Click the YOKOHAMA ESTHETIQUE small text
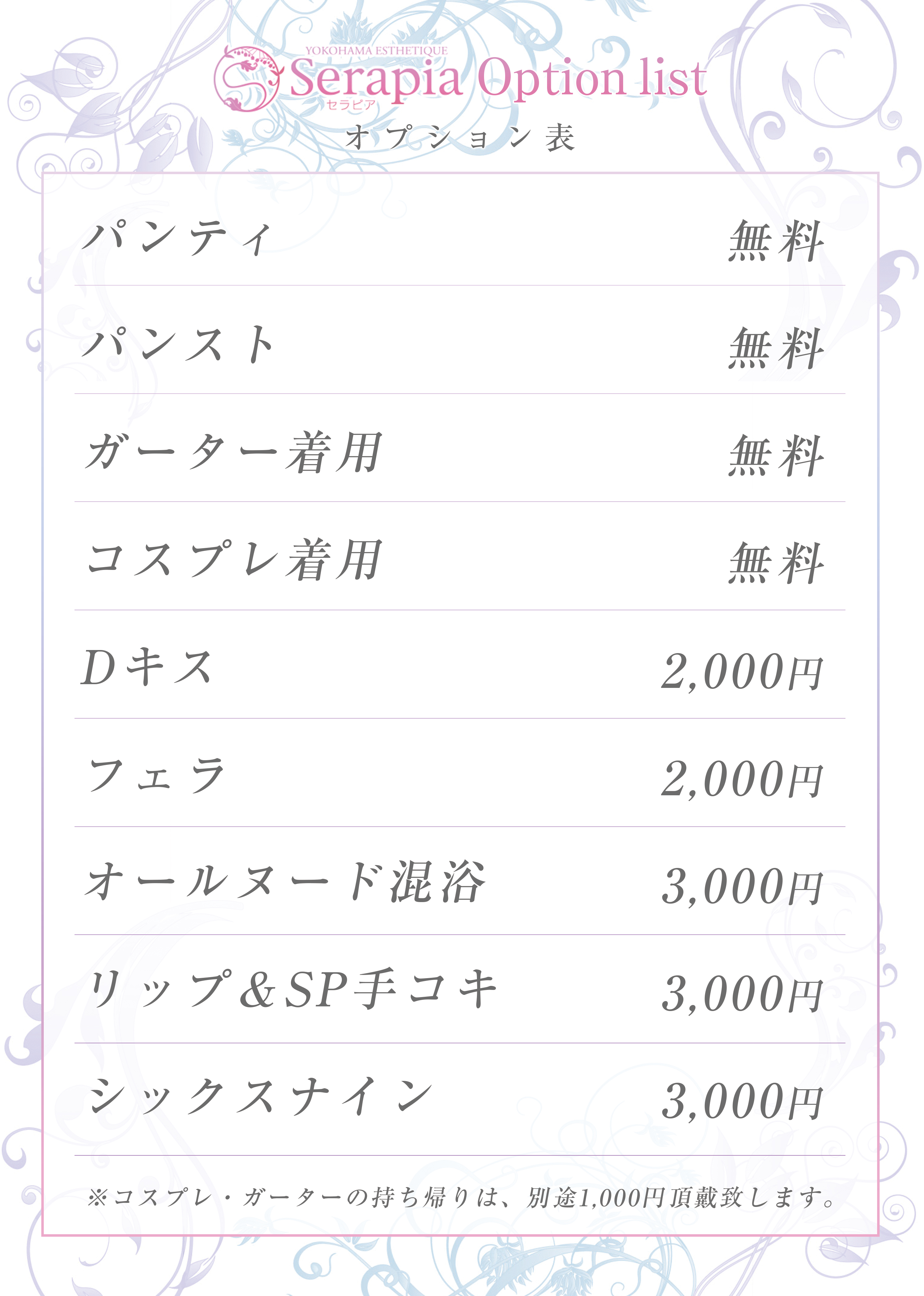 [376, 51]
